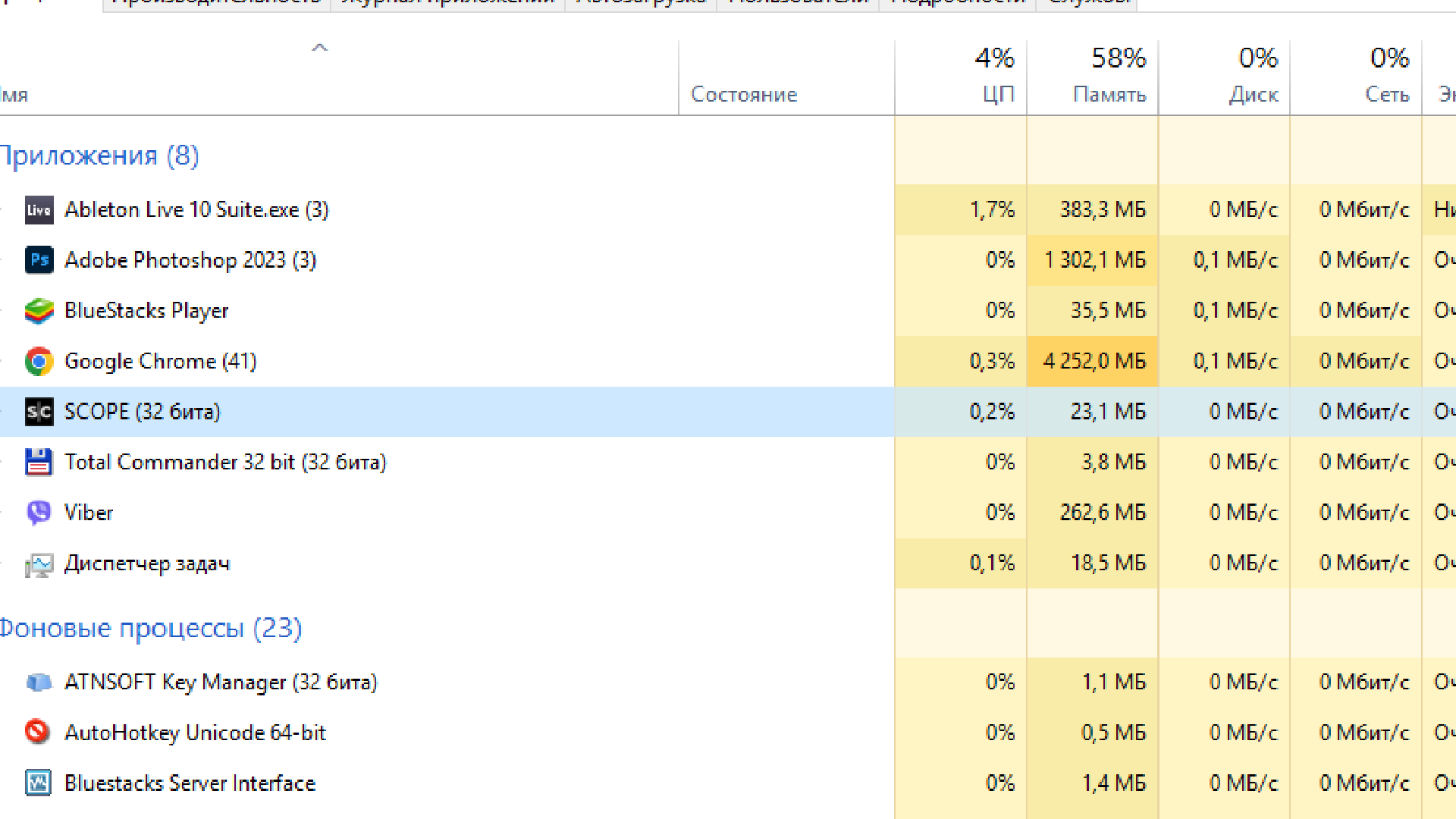The image size is (1456, 819).
Task: Click AutoHotkey memory value 0,5 МБ
Action: [x=1113, y=733]
